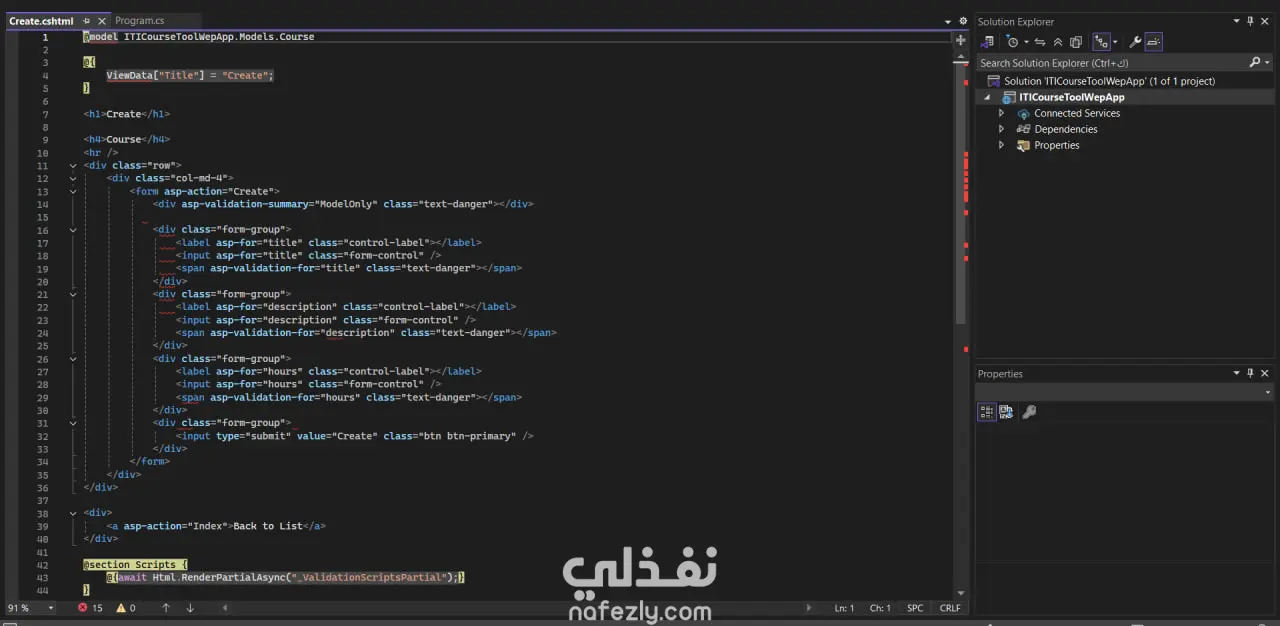Open Property Pages wrench icon
The width and height of the screenshot is (1280, 626).
click(x=1029, y=412)
